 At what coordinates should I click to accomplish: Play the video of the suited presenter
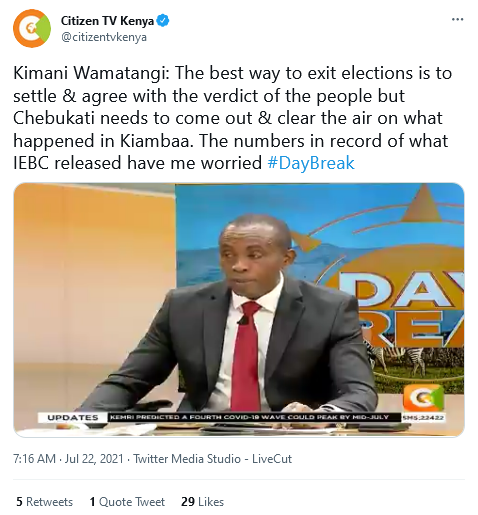(x=239, y=310)
